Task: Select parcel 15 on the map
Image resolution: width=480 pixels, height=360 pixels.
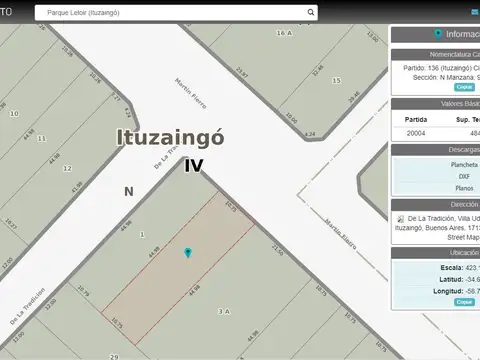Action: (x=336, y=80)
